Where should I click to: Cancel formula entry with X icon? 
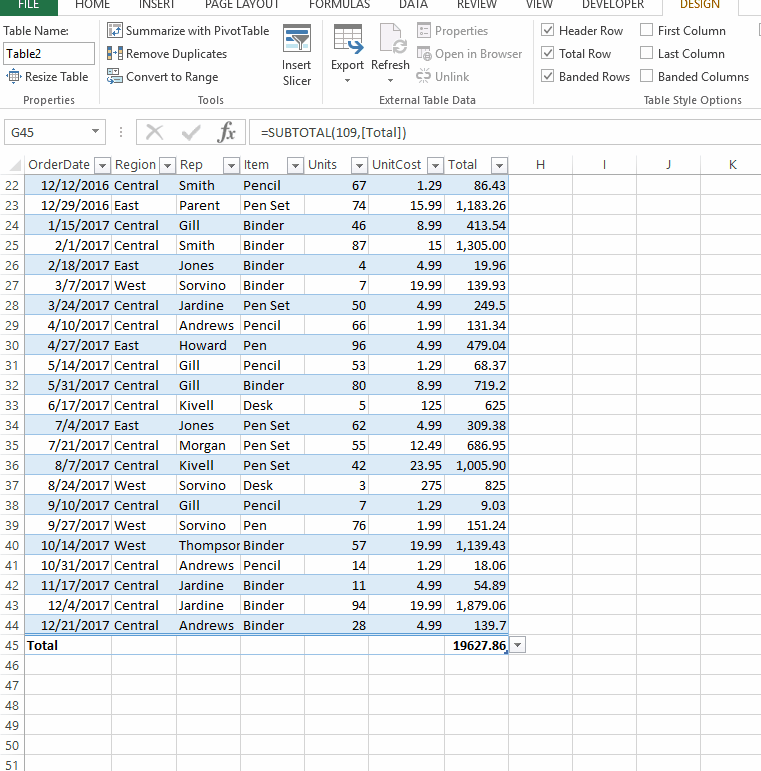(154, 132)
